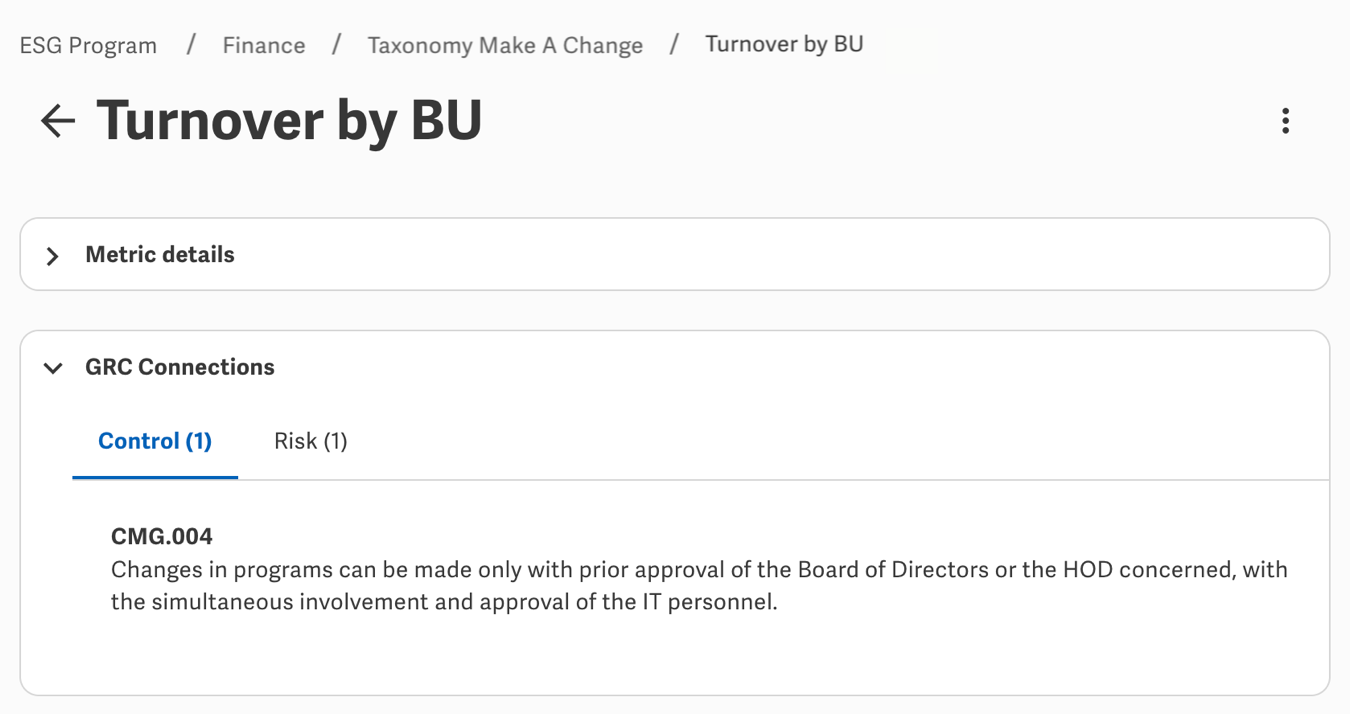The width and height of the screenshot is (1350, 714).
Task: Go to ESG Program breadcrumb
Action: click(88, 46)
